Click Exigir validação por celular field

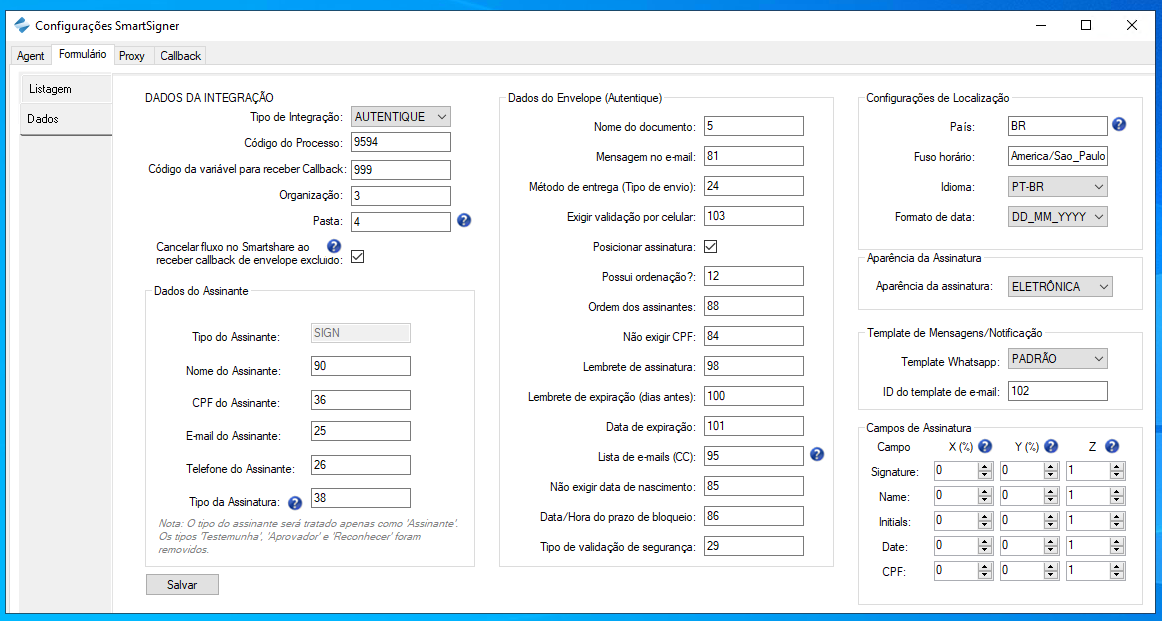(x=754, y=216)
